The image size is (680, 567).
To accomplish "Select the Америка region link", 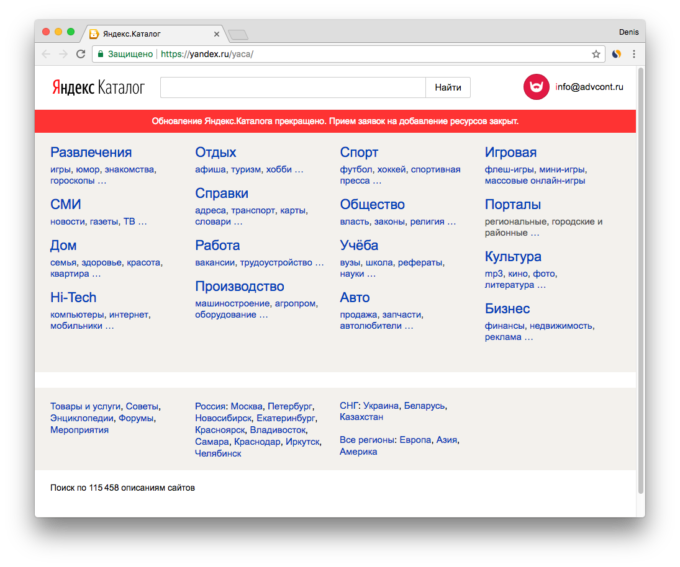I will point(358,452).
